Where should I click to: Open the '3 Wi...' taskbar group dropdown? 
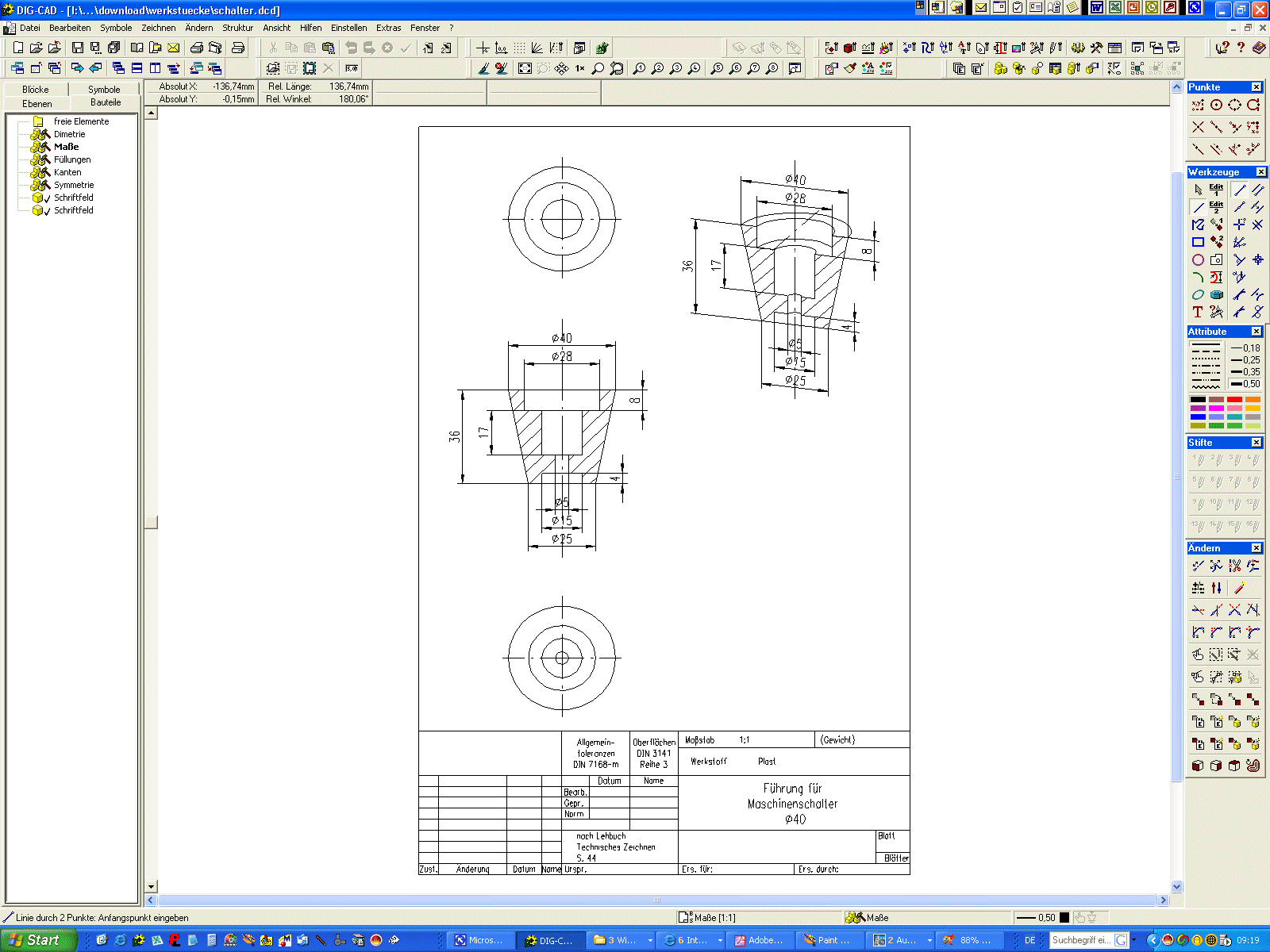[x=650, y=940]
